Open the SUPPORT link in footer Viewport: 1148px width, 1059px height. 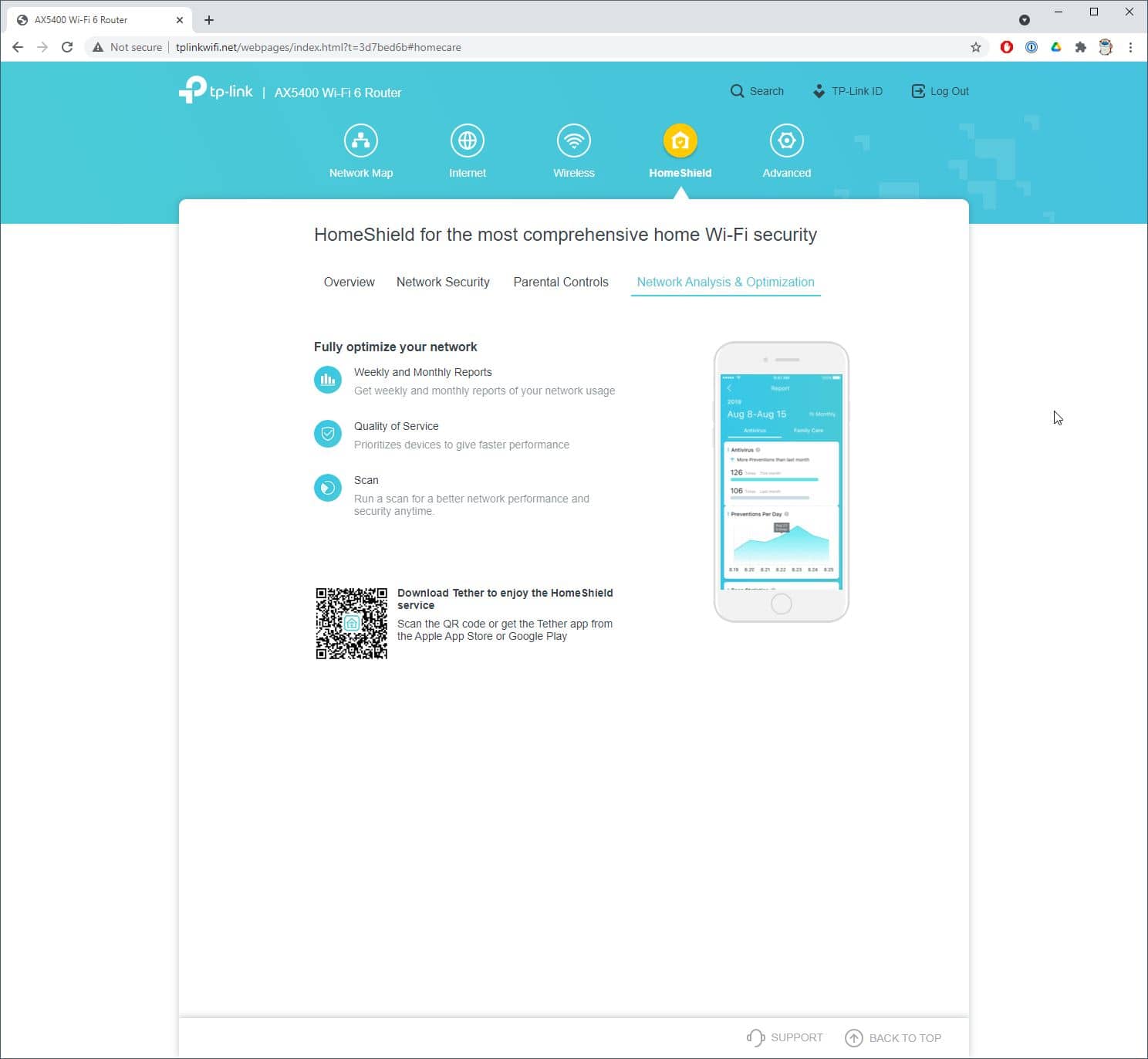point(785,1038)
